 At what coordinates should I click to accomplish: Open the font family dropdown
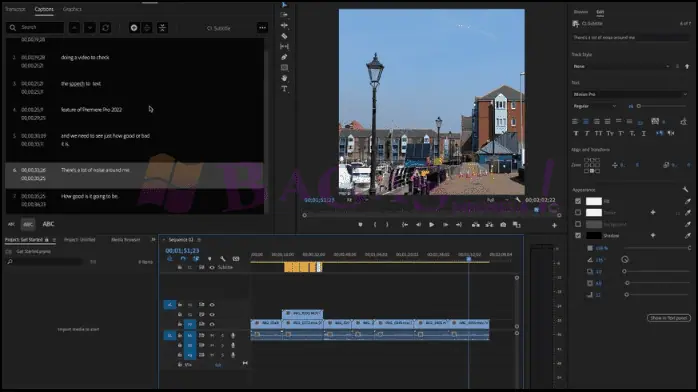tap(630, 94)
